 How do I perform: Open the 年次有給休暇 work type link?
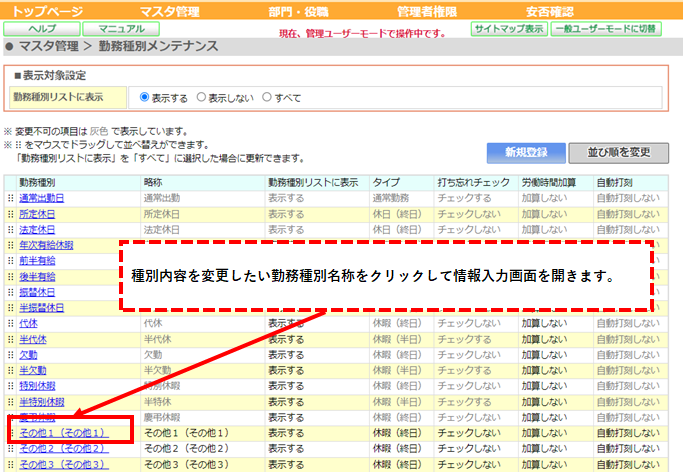click(46, 246)
